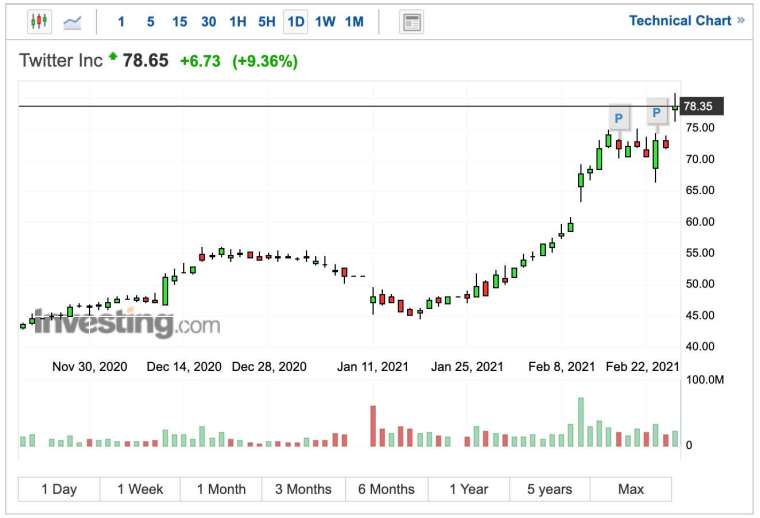Click the Feb 22, 2021 date label
This screenshot has height=518, width=760.
pos(642,367)
